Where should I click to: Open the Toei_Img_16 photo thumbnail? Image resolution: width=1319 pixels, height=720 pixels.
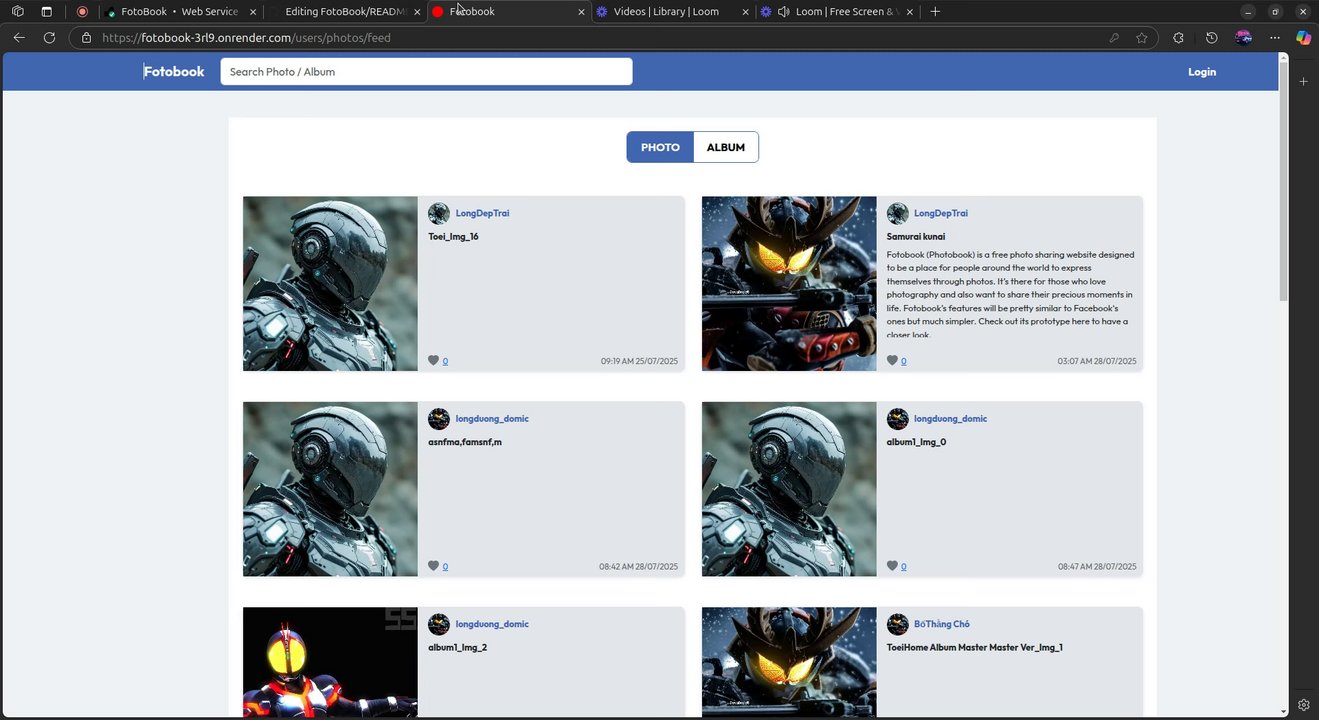pyautogui.click(x=330, y=284)
